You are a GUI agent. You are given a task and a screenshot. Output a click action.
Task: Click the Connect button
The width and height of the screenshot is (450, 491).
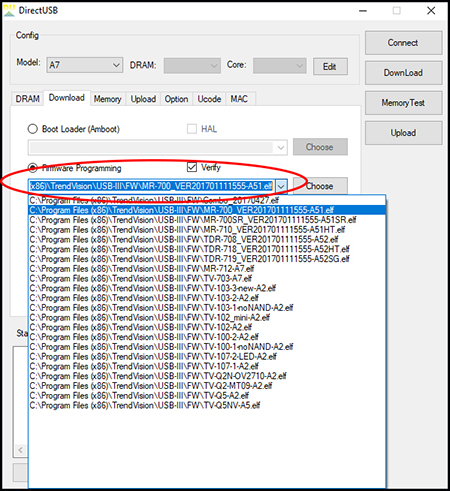[x=403, y=43]
